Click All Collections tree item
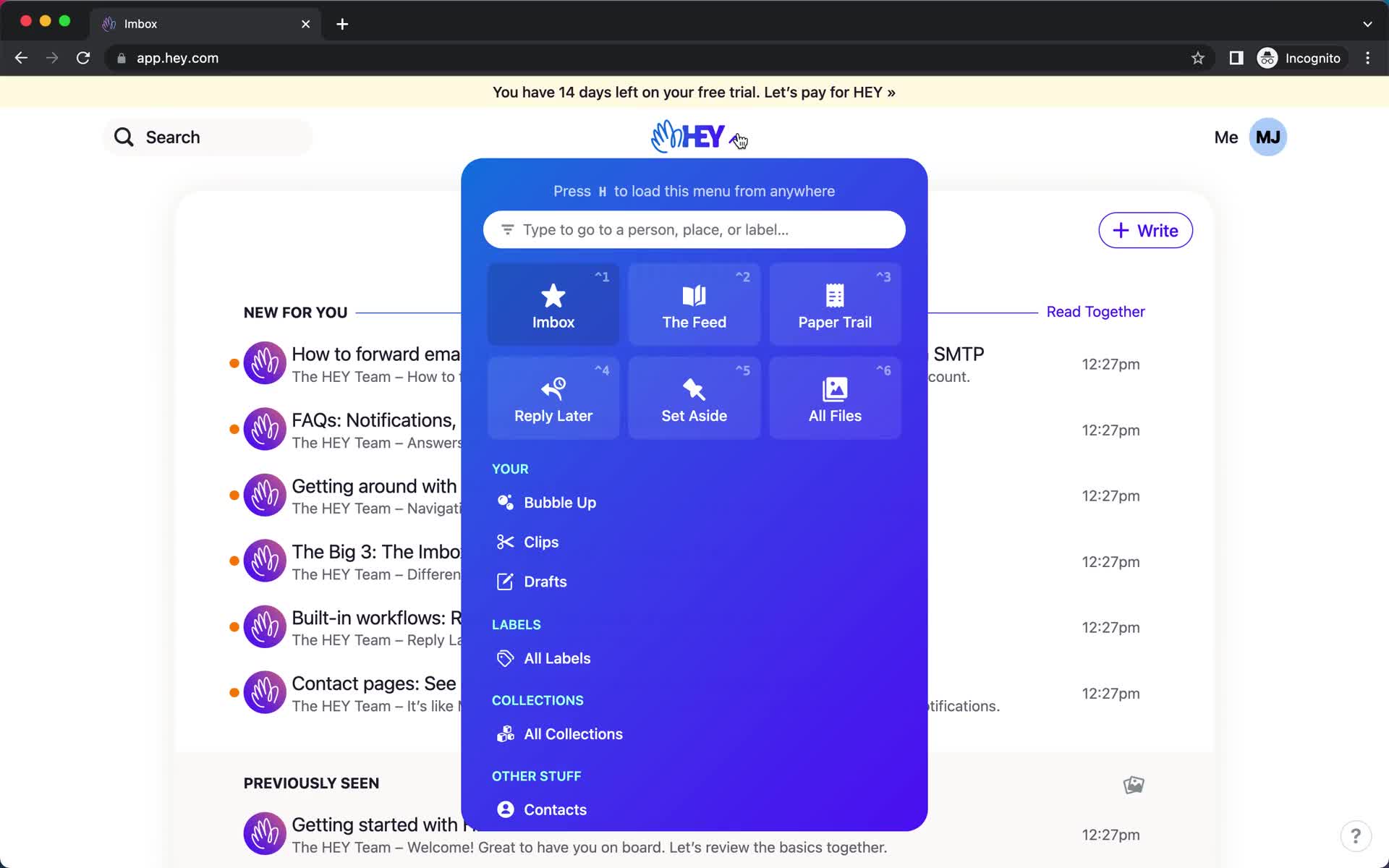1389x868 pixels. pos(573,733)
